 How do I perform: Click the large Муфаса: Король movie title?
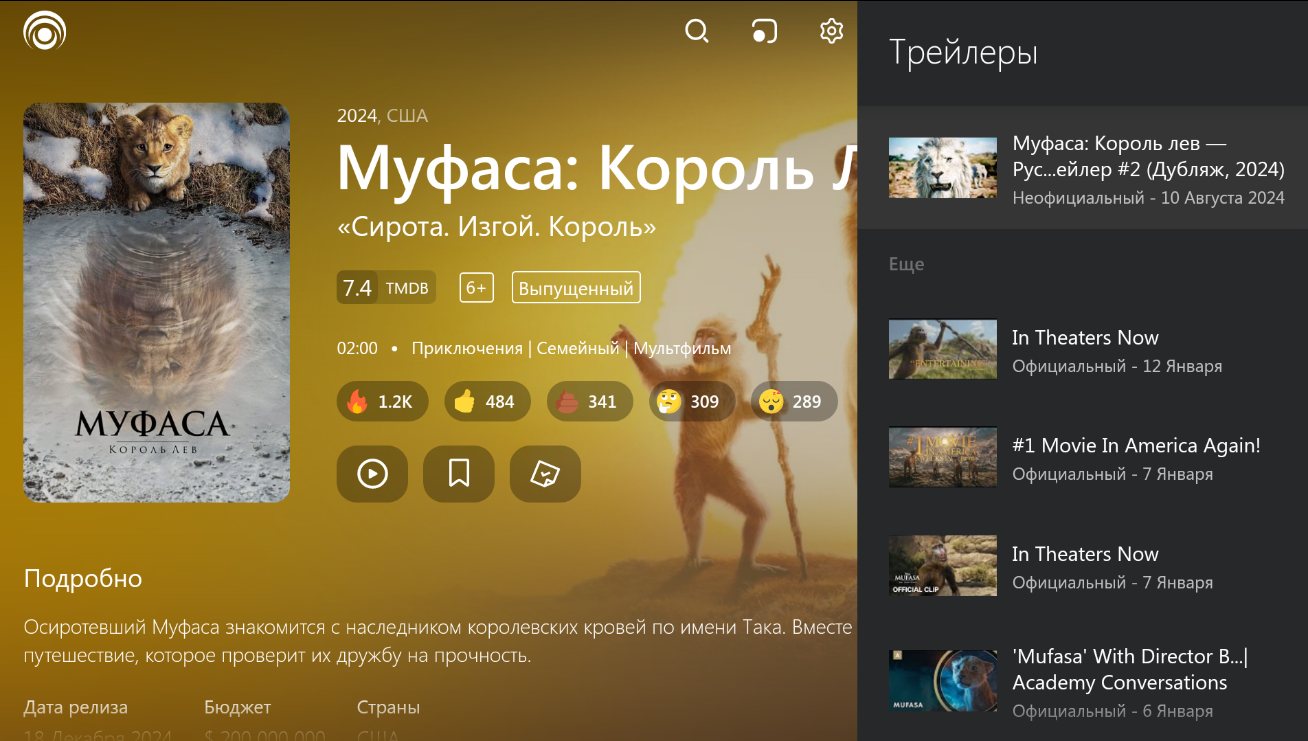coord(597,168)
